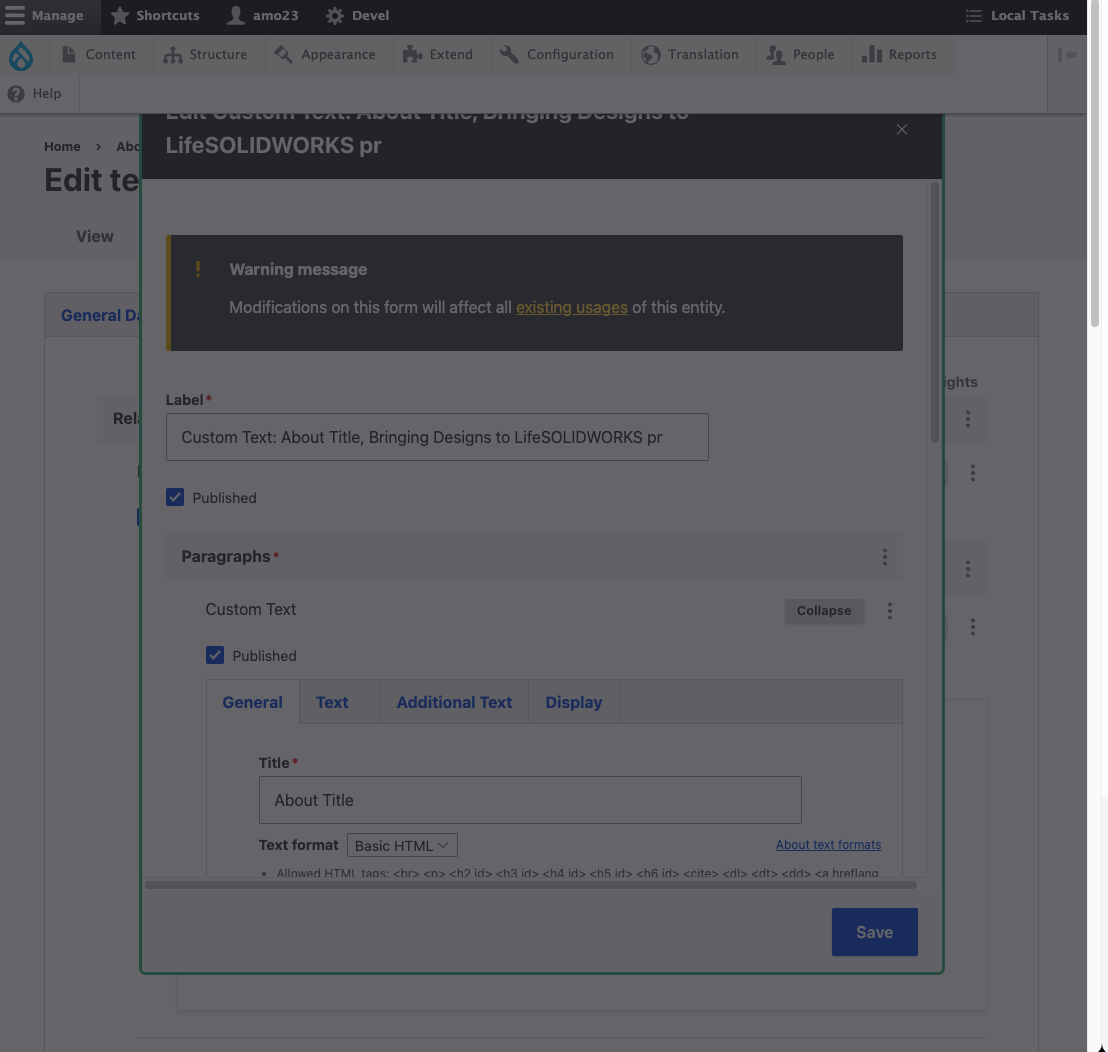This screenshot has width=1108, height=1052.
Task: Select the Display tab
Action: [x=573, y=702]
